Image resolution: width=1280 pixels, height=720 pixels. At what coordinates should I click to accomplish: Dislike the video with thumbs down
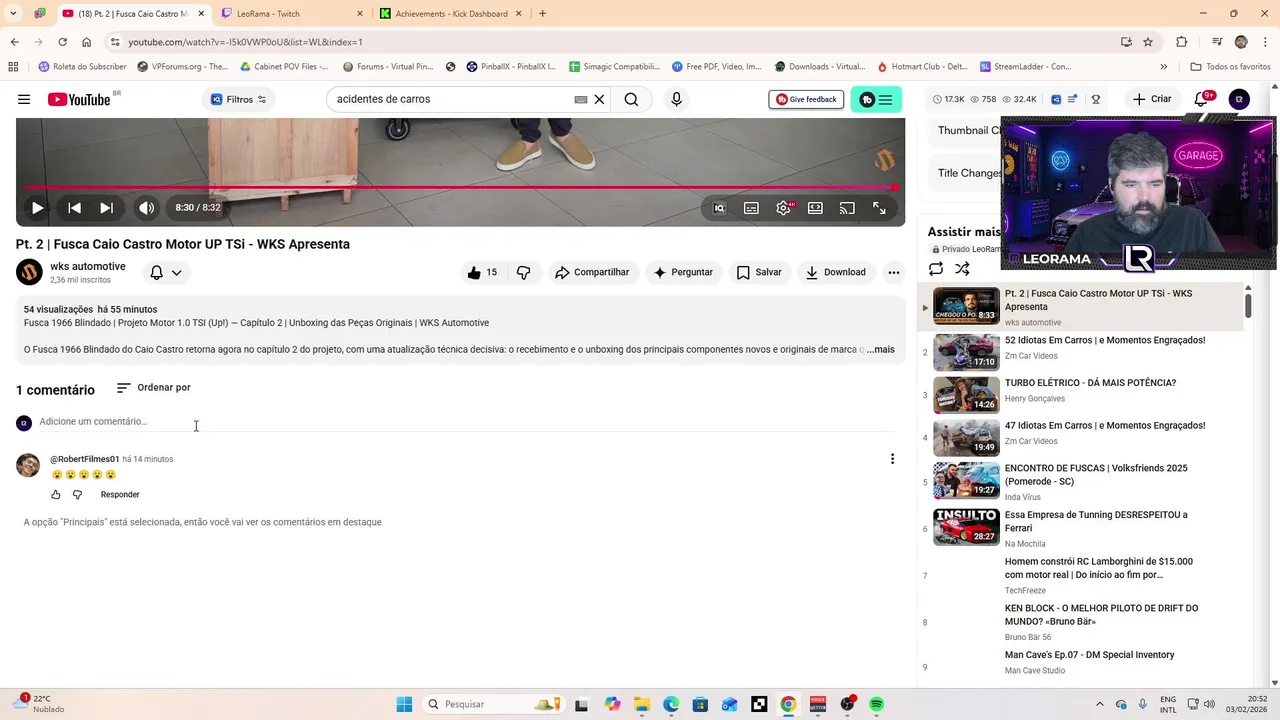(x=523, y=272)
